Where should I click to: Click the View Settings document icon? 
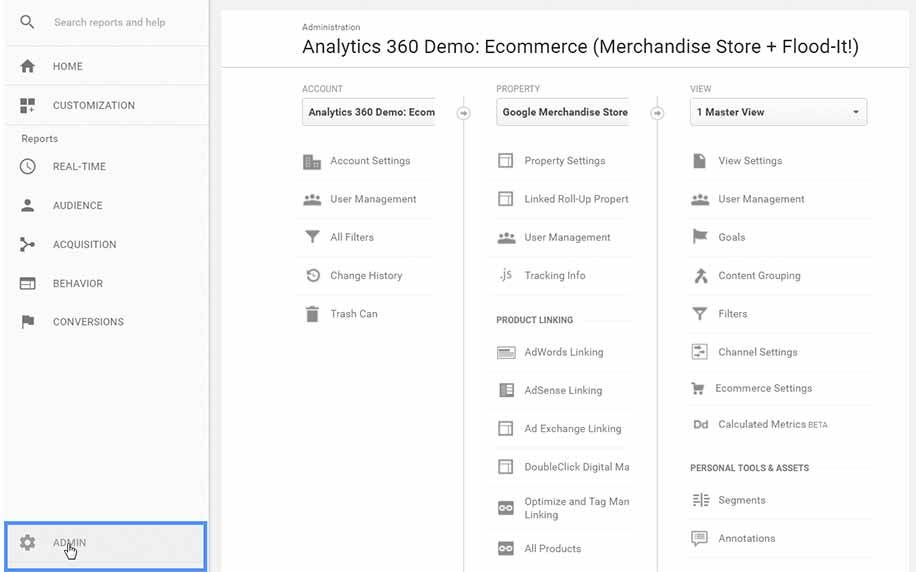tap(699, 161)
